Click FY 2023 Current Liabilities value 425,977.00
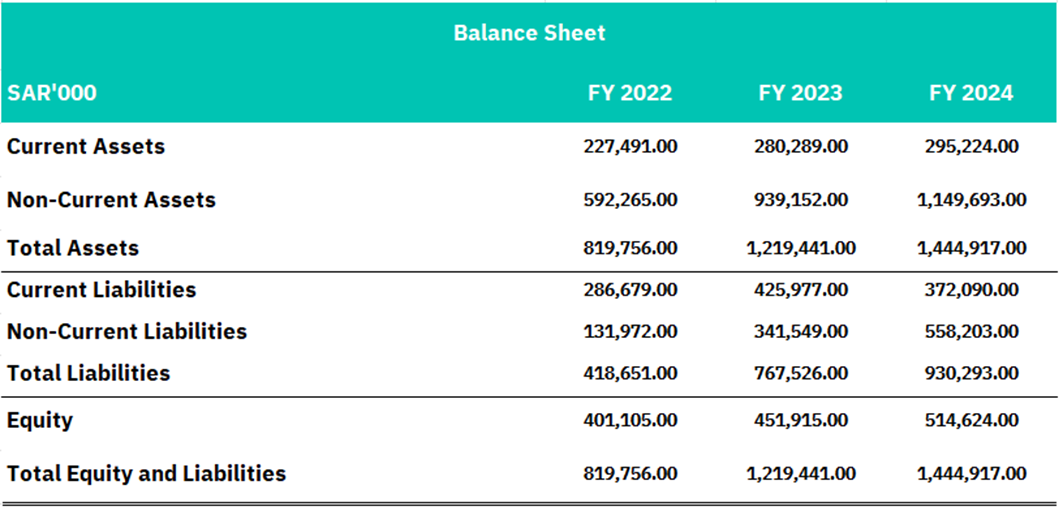The image size is (1063, 515). (800, 290)
